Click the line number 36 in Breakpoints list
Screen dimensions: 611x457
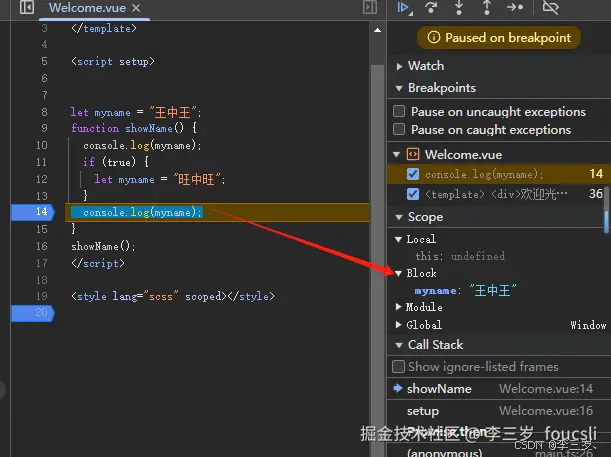point(596,194)
